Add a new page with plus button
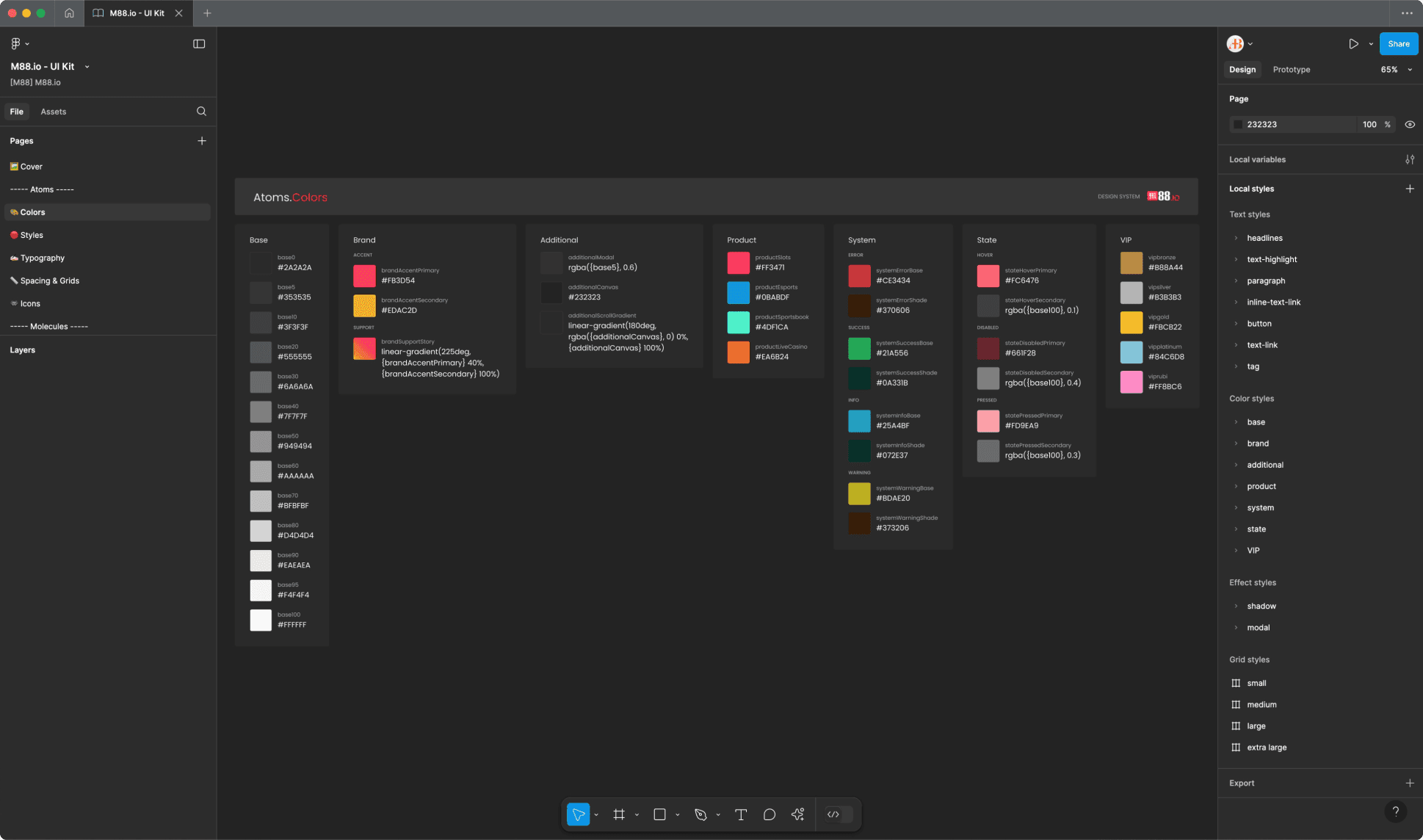Viewport: 1423px width, 840px height. pos(202,140)
